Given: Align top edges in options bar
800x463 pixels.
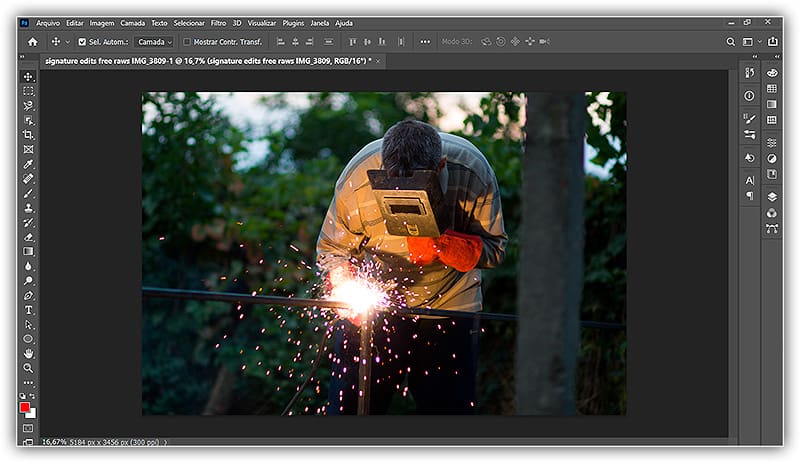Looking at the screenshot, I should pyautogui.click(x=352, y=42).
